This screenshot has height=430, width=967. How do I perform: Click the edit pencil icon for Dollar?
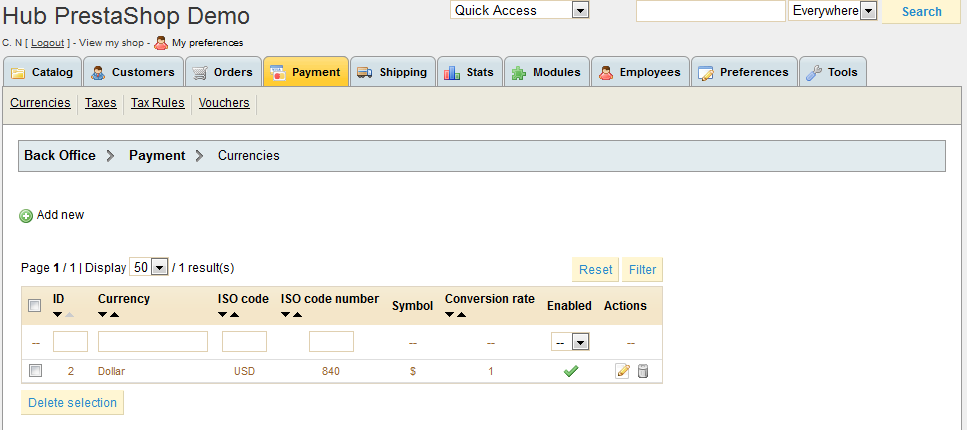(x=622, y=371)
